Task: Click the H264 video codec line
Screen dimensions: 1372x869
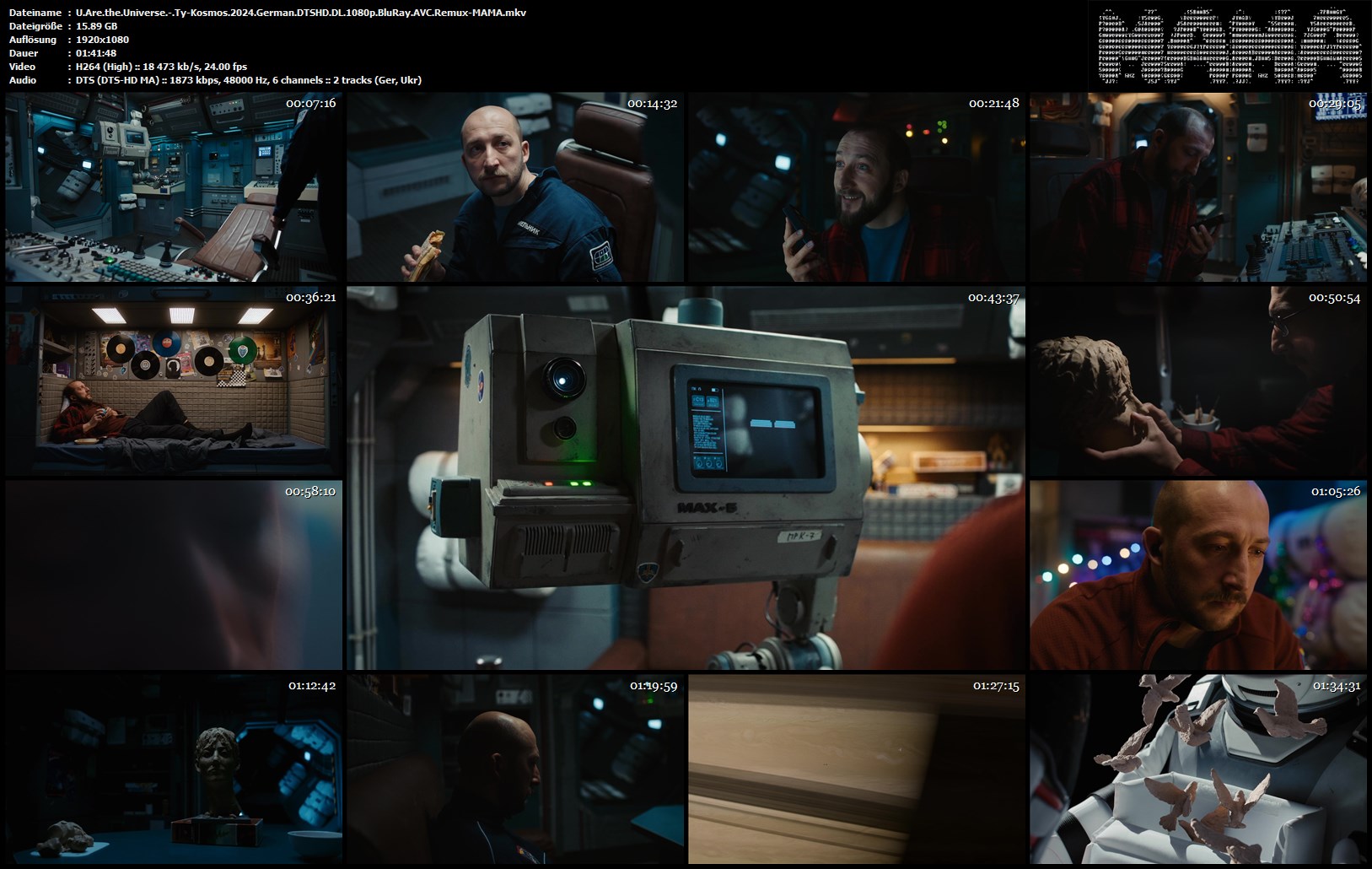Action: (161, 67)
